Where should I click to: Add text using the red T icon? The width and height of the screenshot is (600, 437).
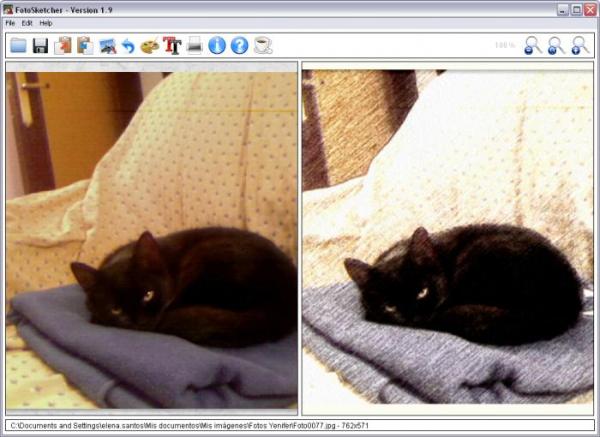click(x=172, y=45)
